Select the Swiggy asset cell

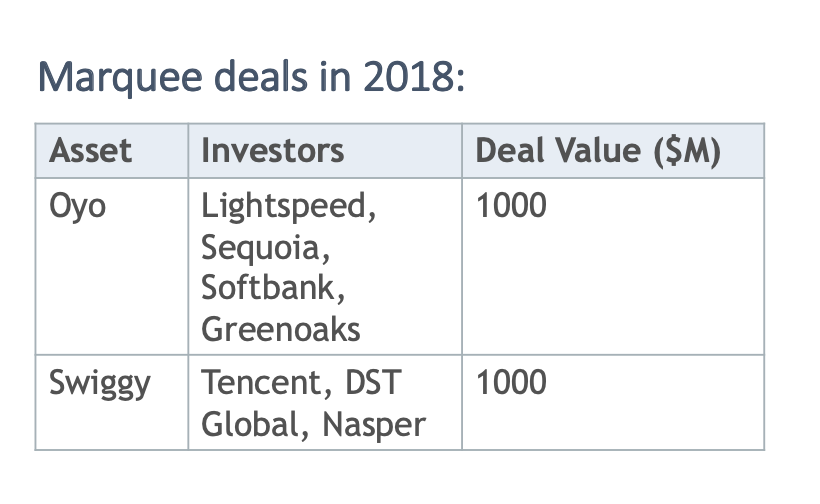pos(100,383)
